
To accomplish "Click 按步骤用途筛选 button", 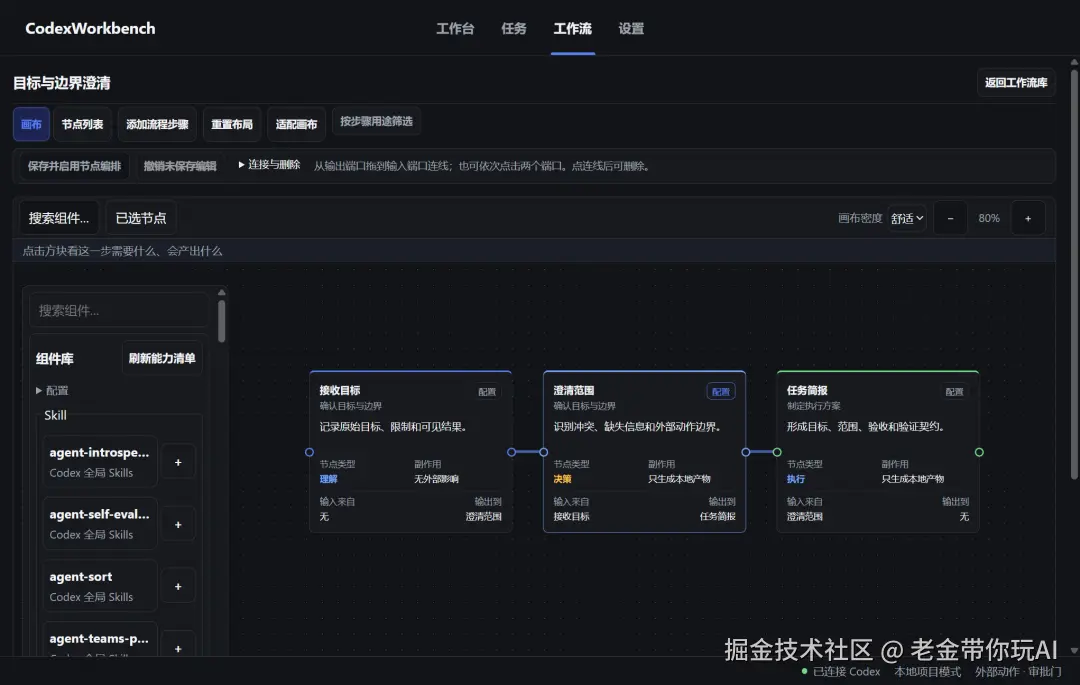I will tap(376, 121).
